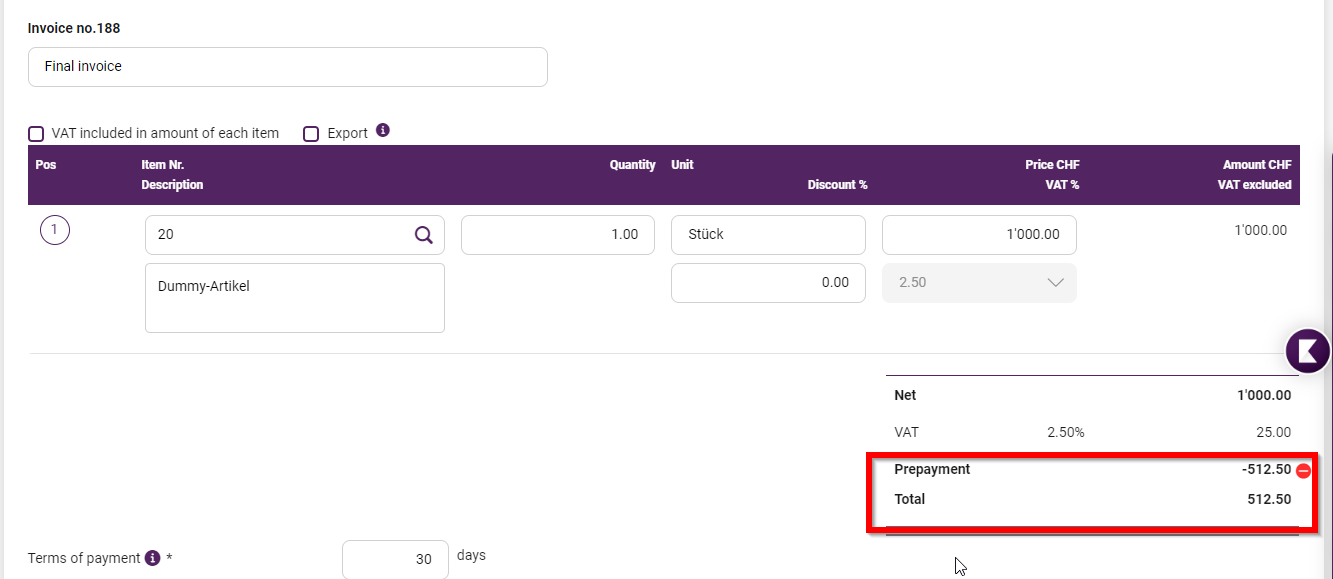Focus the item number field containing 20

tap(295, 235)
